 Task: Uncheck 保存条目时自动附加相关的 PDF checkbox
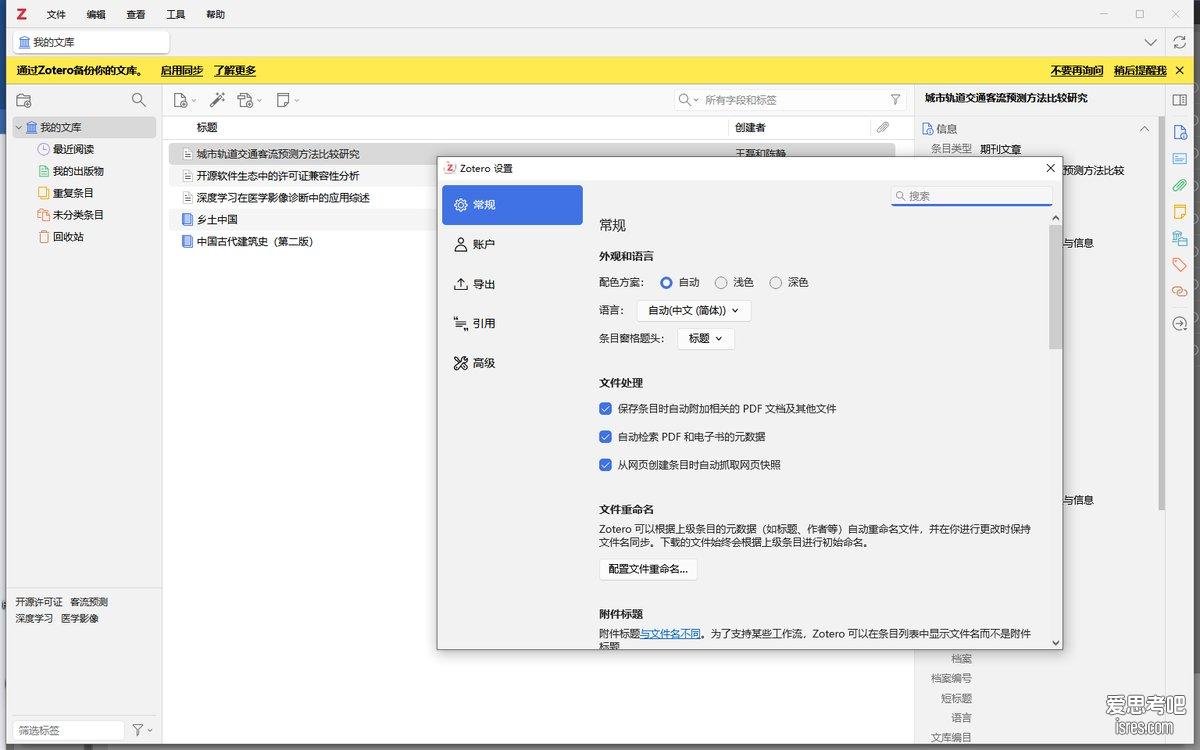click(605, 409)
